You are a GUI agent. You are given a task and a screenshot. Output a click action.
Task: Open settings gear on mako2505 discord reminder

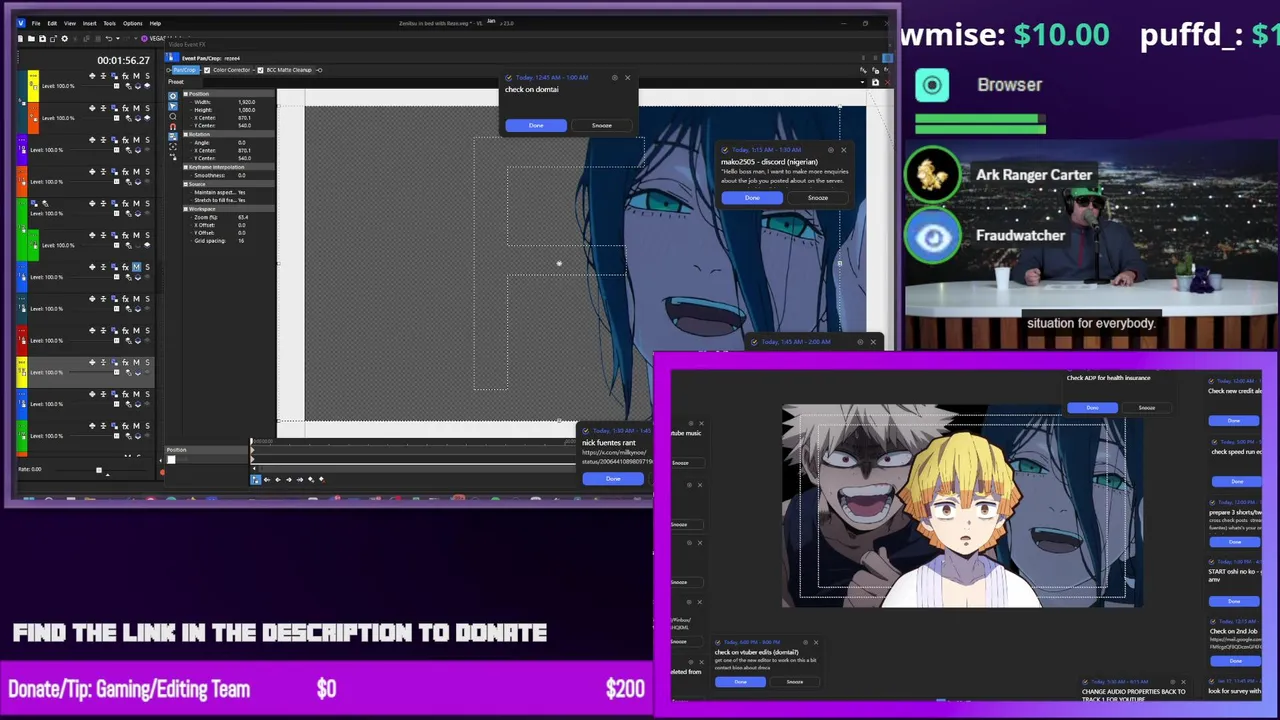tap(831, 150)
